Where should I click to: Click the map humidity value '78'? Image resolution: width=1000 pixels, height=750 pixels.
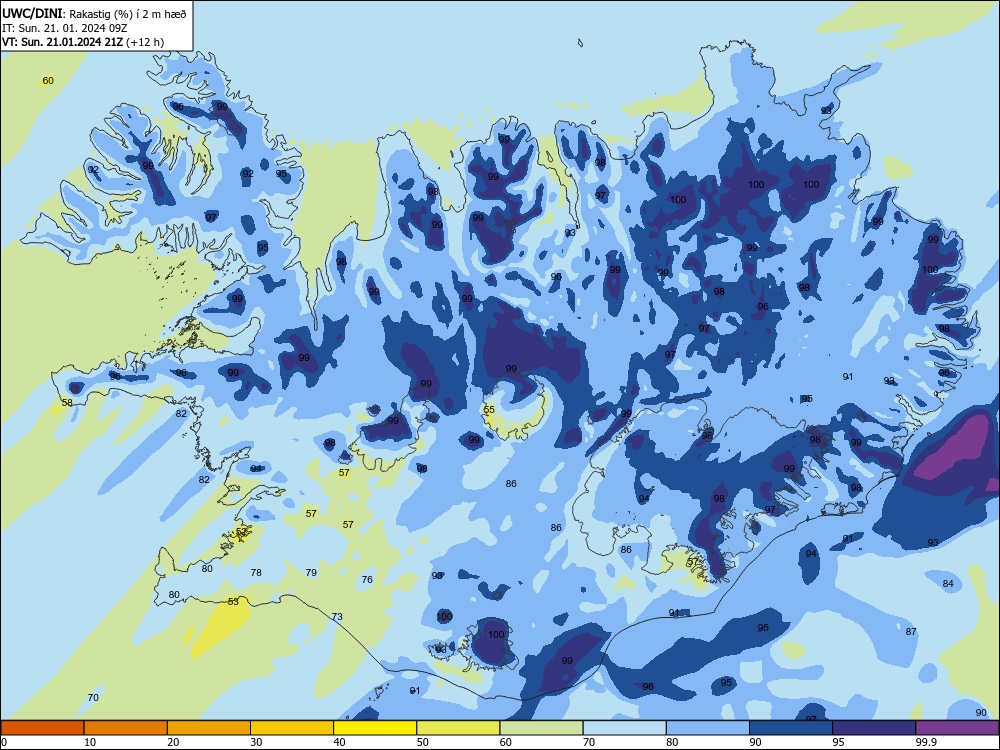(256, 572)
